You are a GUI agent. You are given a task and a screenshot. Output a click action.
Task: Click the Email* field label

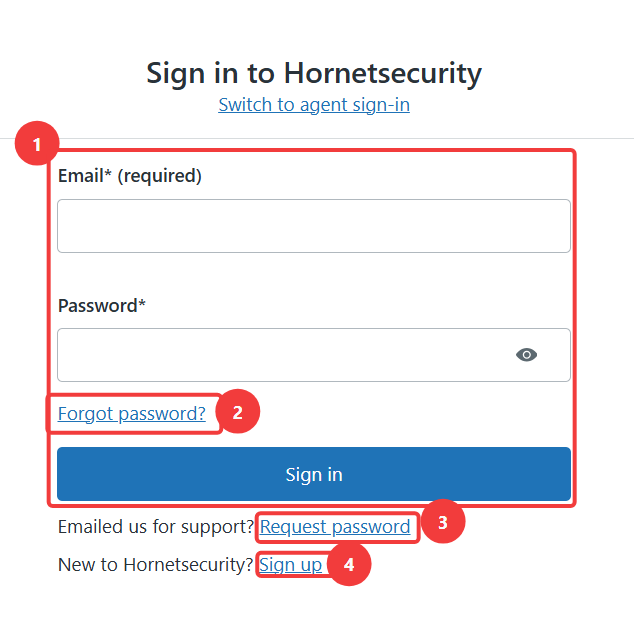pyautogui.click(x=85, y=176)
